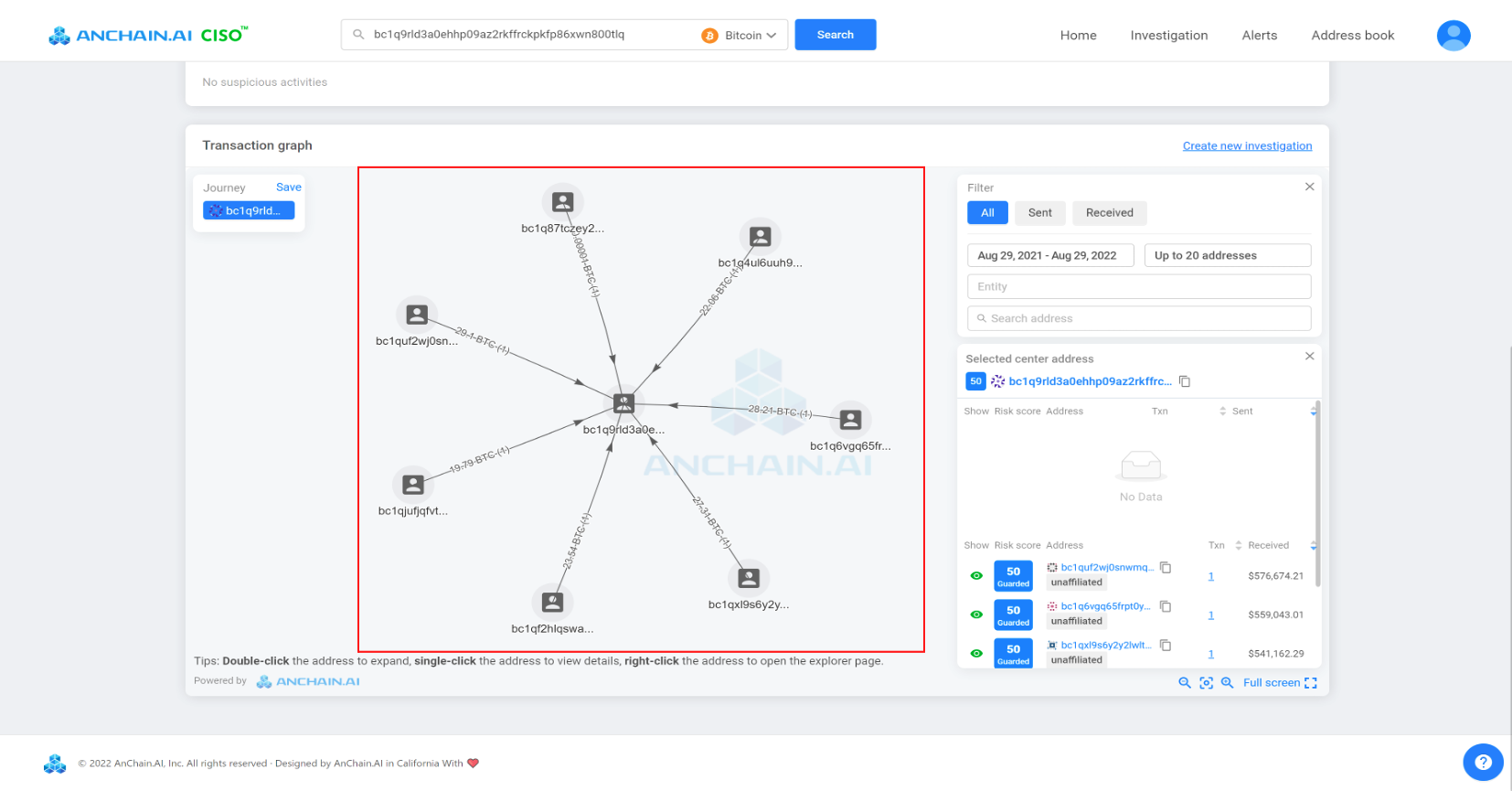Open bc1quf2wj0snwmq address link

coord(1107,568)
